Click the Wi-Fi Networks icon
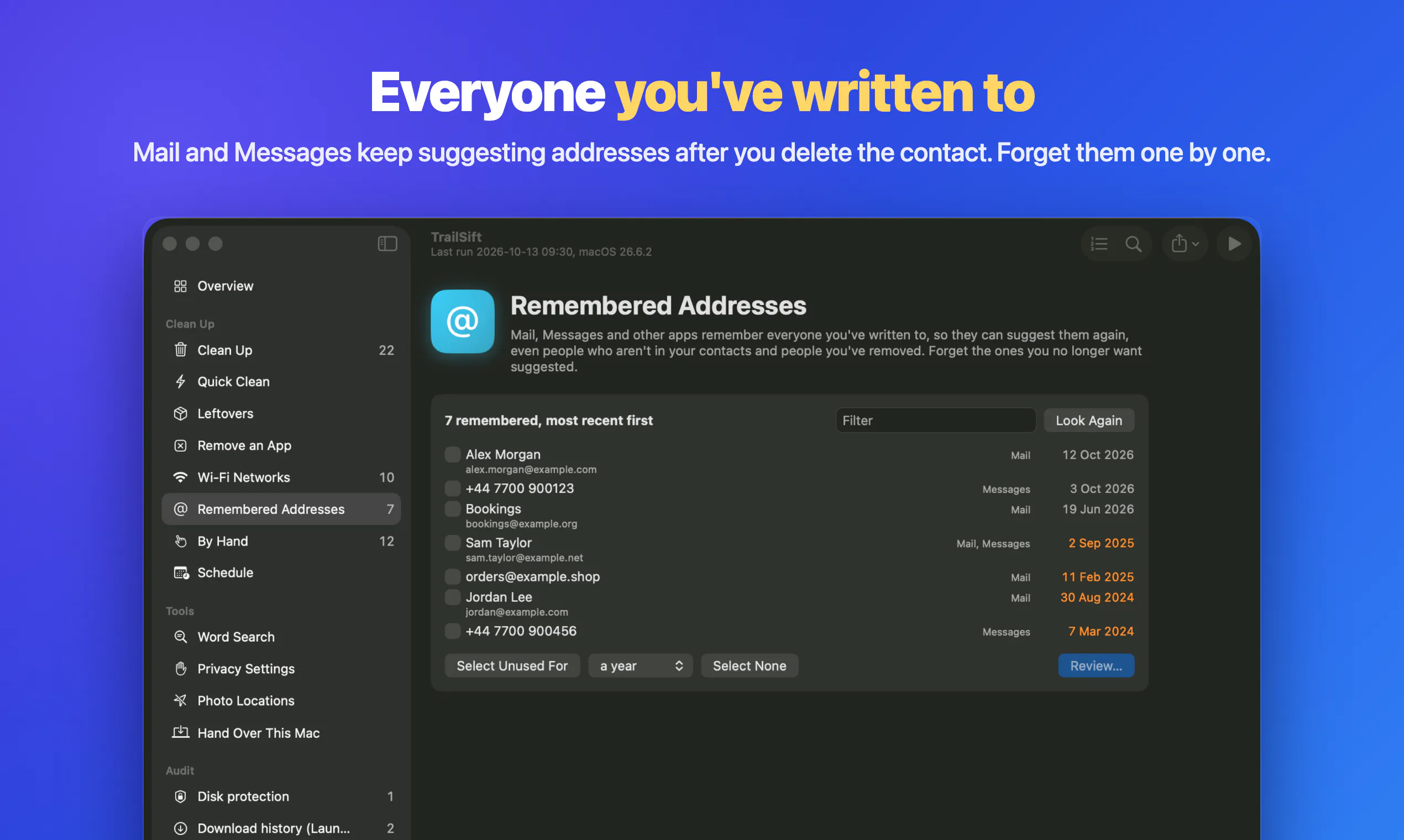The width and height of the screenshot is (1404, 840). (180, 477)
